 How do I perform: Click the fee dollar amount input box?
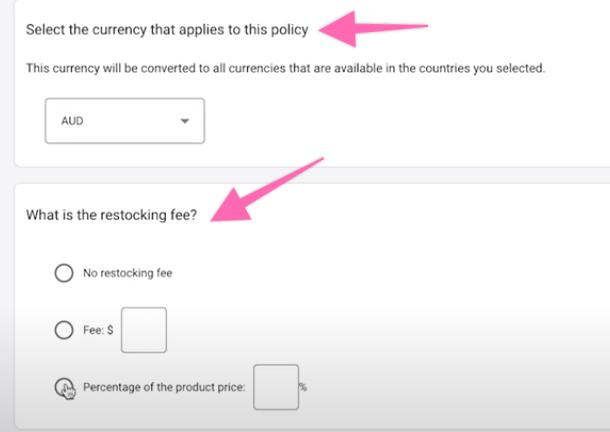click(x=144, y=330)
